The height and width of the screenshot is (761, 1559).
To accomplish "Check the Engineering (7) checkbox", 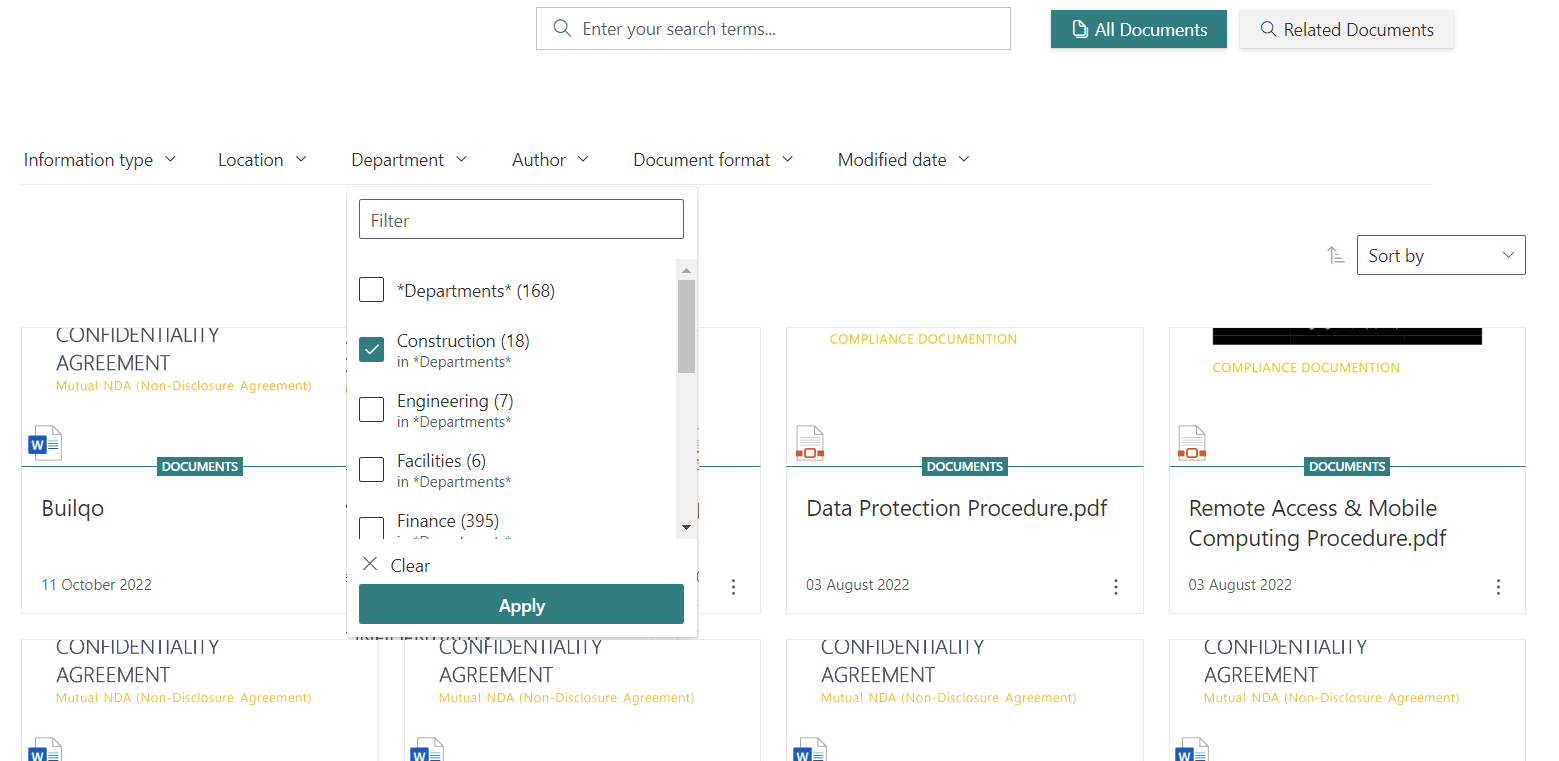I will [x=371, y=409].
